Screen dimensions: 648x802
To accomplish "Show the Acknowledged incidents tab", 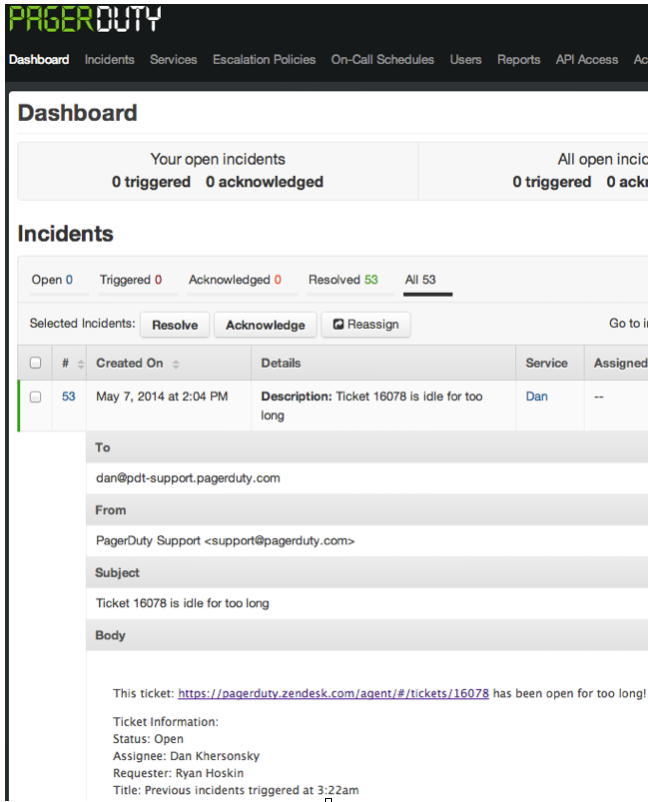I will click(234, 280).
